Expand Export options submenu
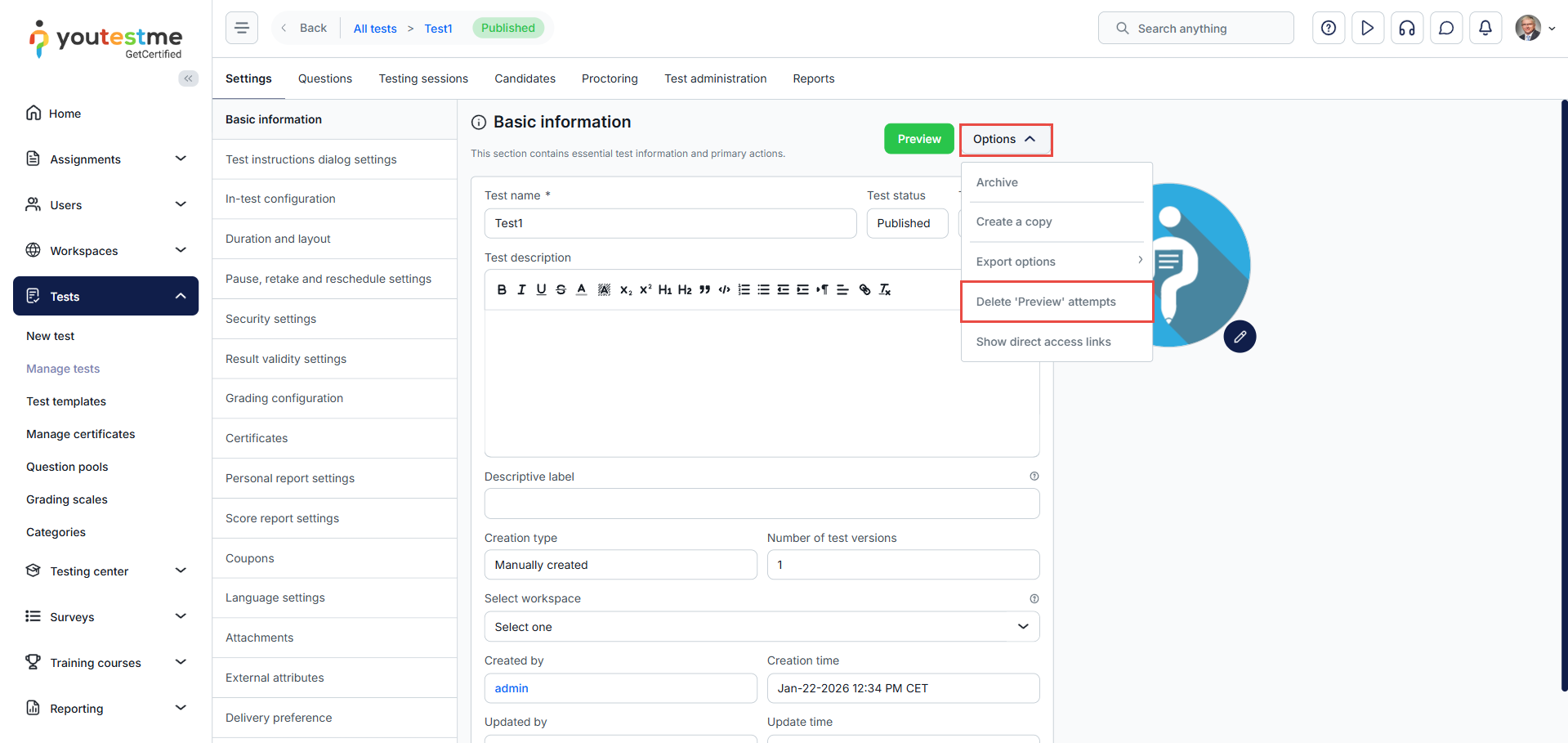The height and width of the screenshot is (743, 1568). 1057,262
